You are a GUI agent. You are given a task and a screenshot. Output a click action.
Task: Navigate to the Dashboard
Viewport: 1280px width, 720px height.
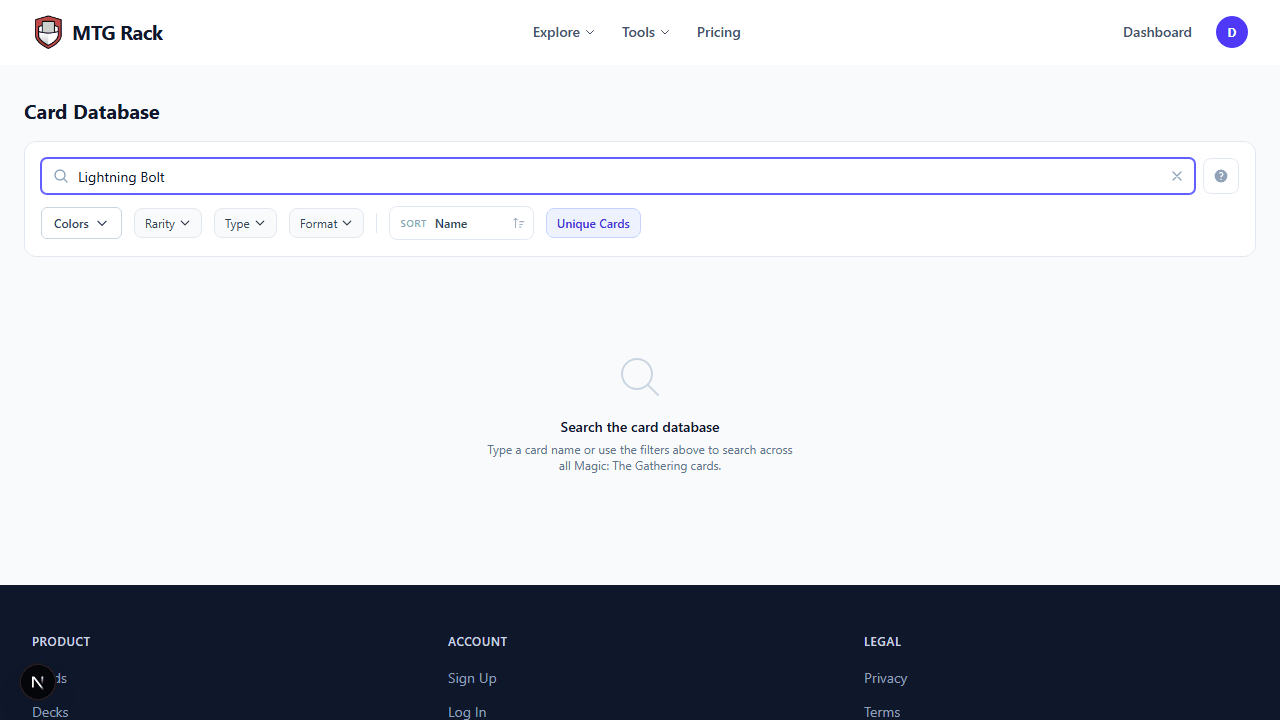click(x=1157, y=31)
